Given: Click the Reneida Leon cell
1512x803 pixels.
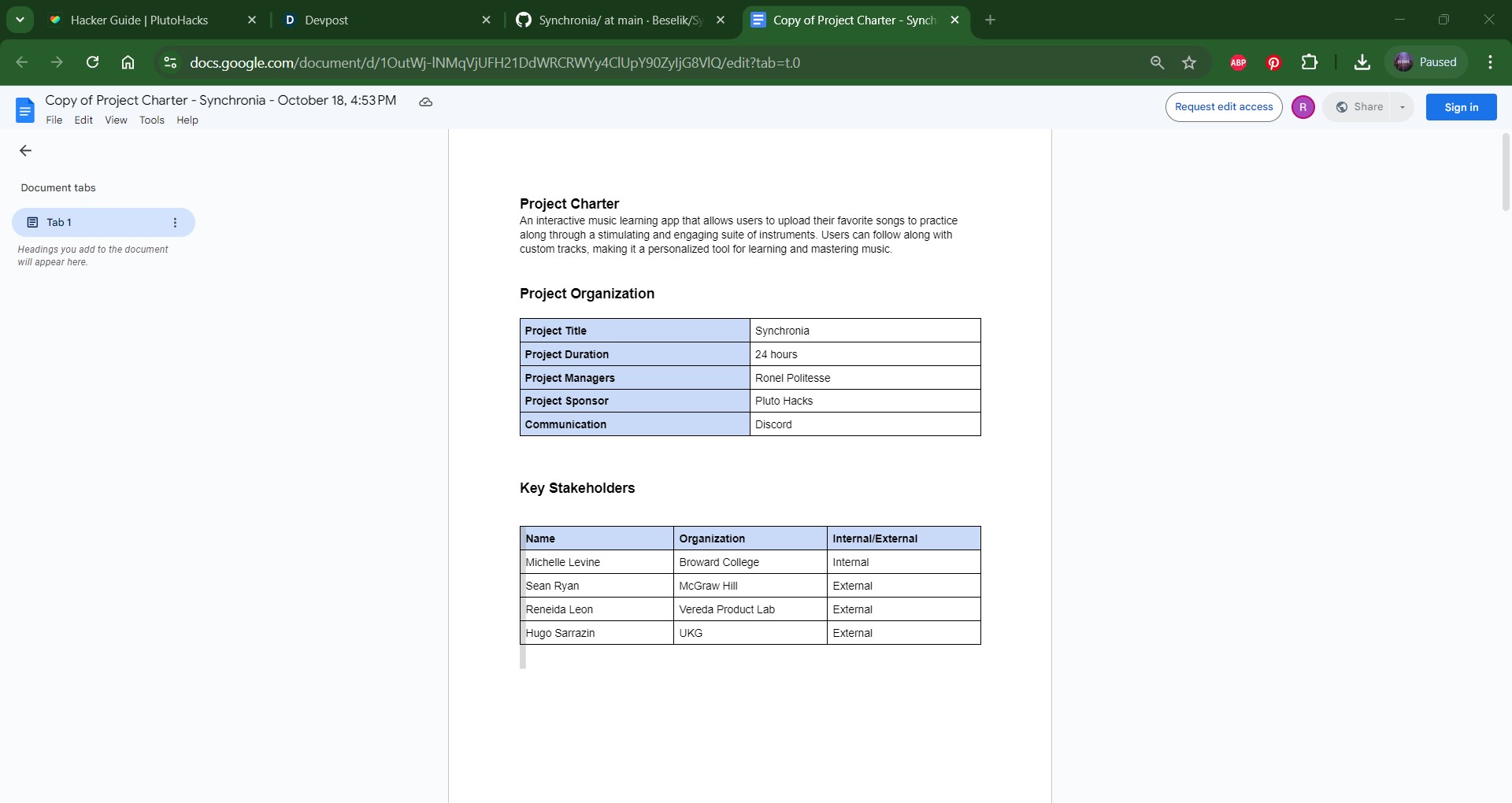Looking at the screenshot, I should pos(597,609).
